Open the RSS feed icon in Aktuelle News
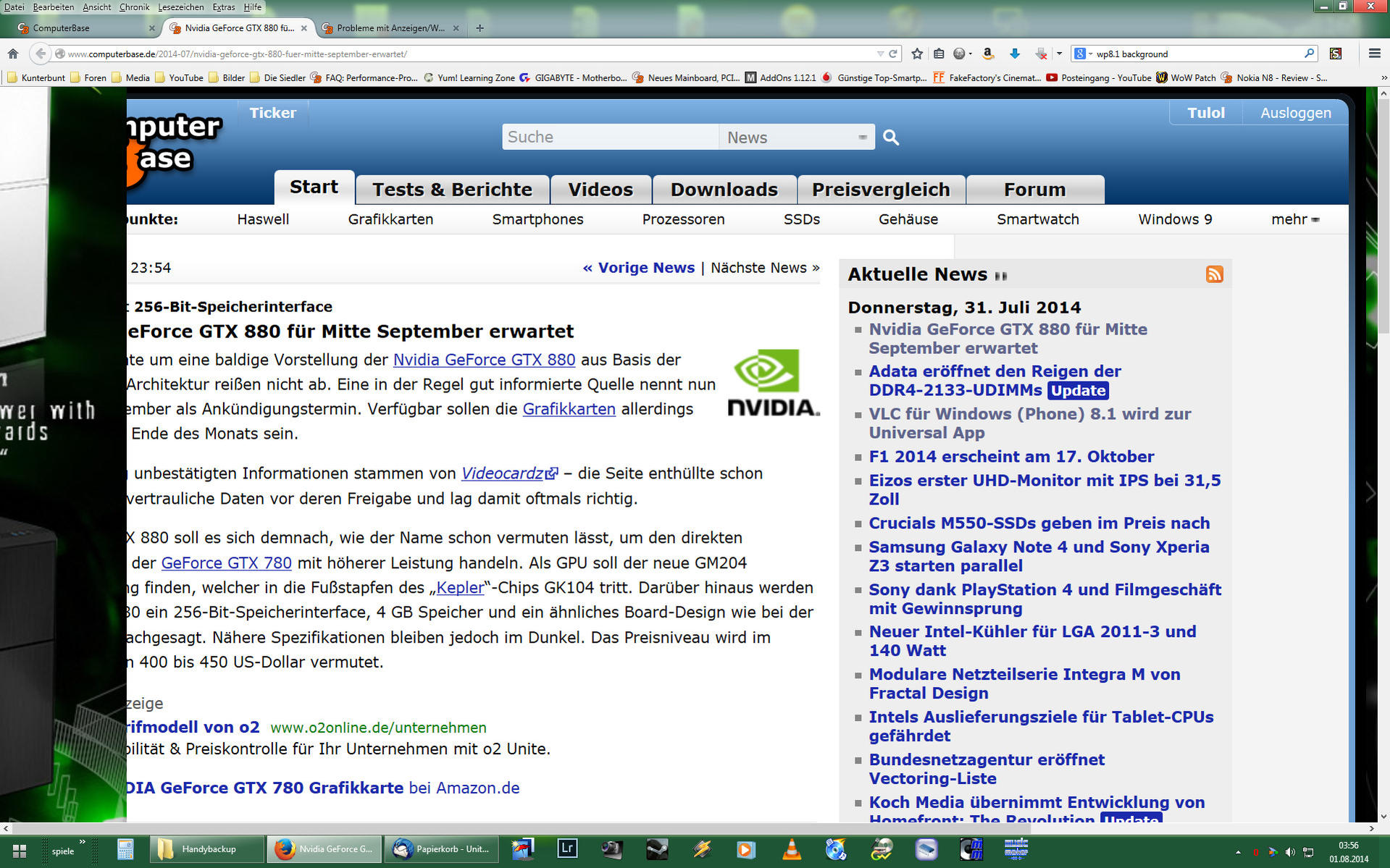 (1214, 274)
